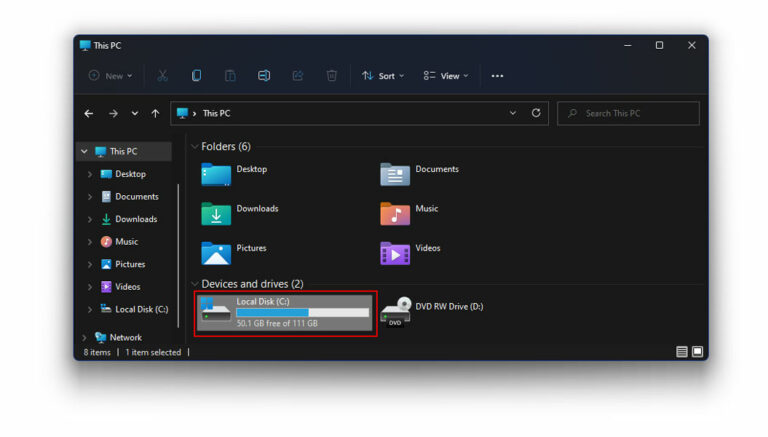Select Pictures in the sidebar

click(122, 264)
